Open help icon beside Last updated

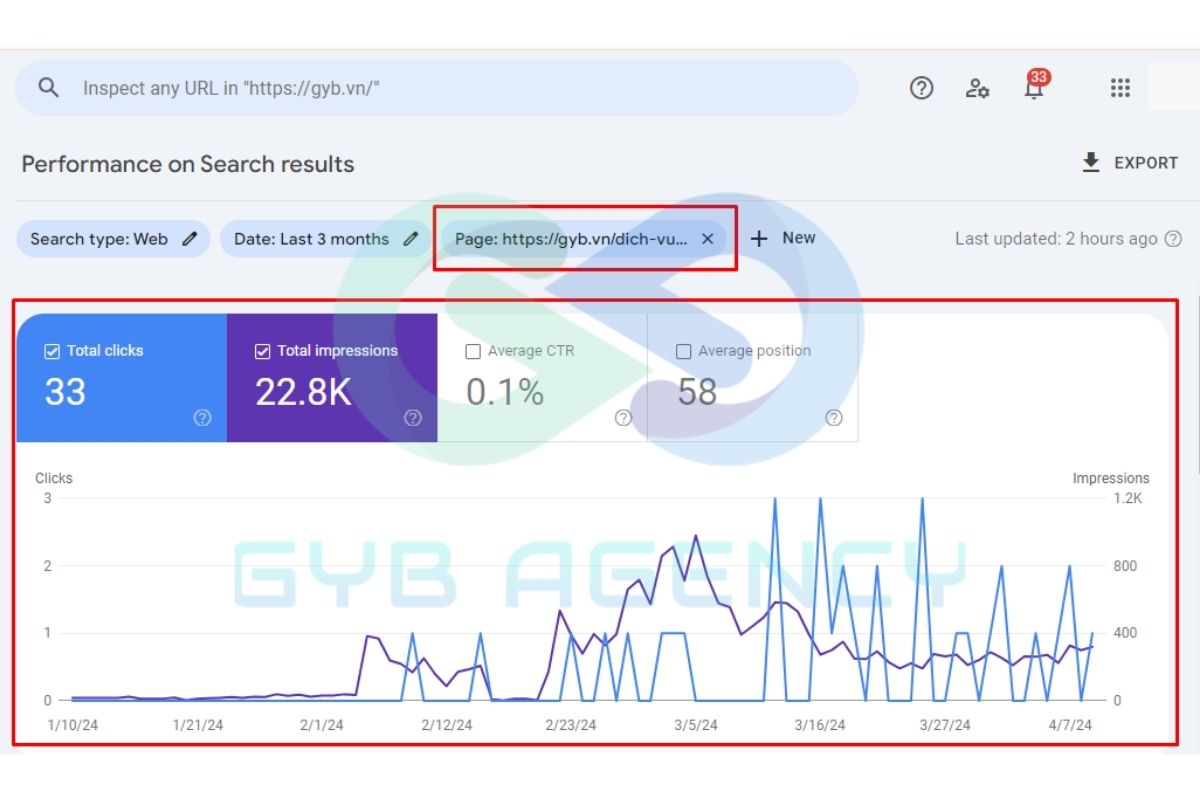[x=1174, y=239]
